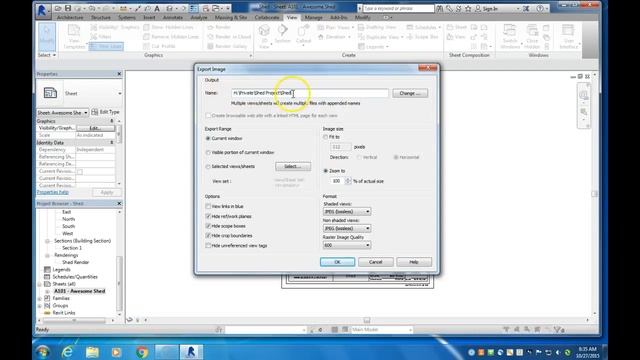Click the Close Hidden windows ribbon tool
Viewport: 640px width, 360px height.
coord(532,36)
